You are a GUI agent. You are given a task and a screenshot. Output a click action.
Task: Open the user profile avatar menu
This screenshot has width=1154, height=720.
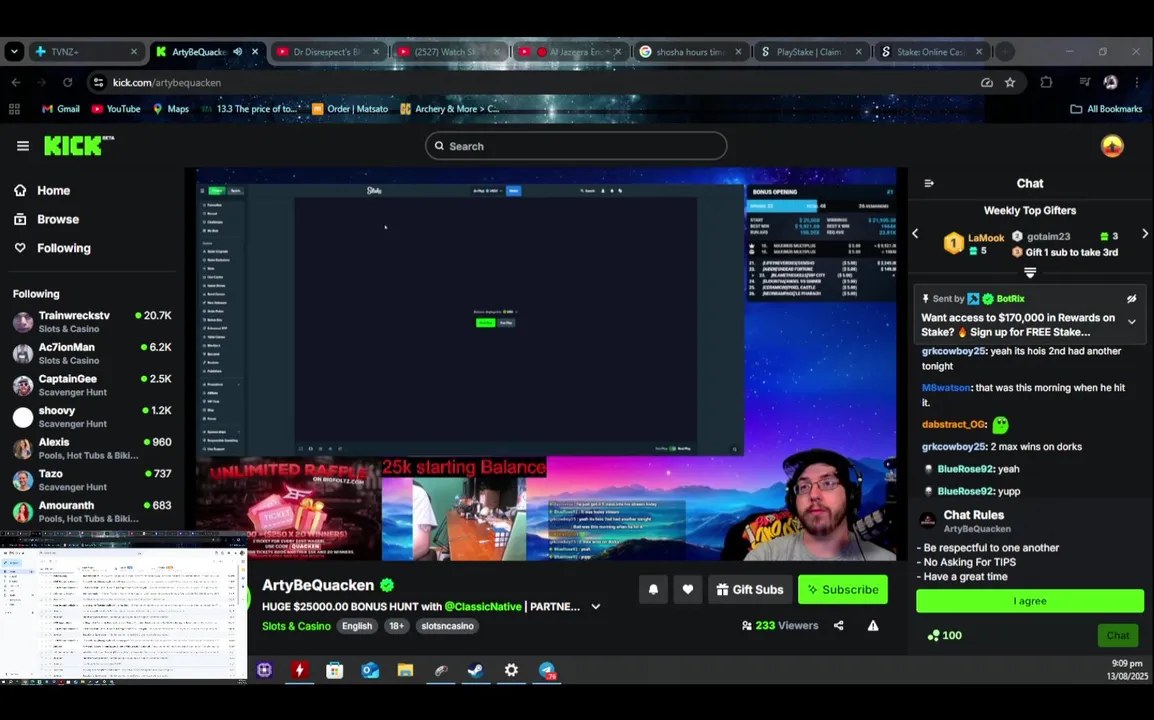[1112, 146]
